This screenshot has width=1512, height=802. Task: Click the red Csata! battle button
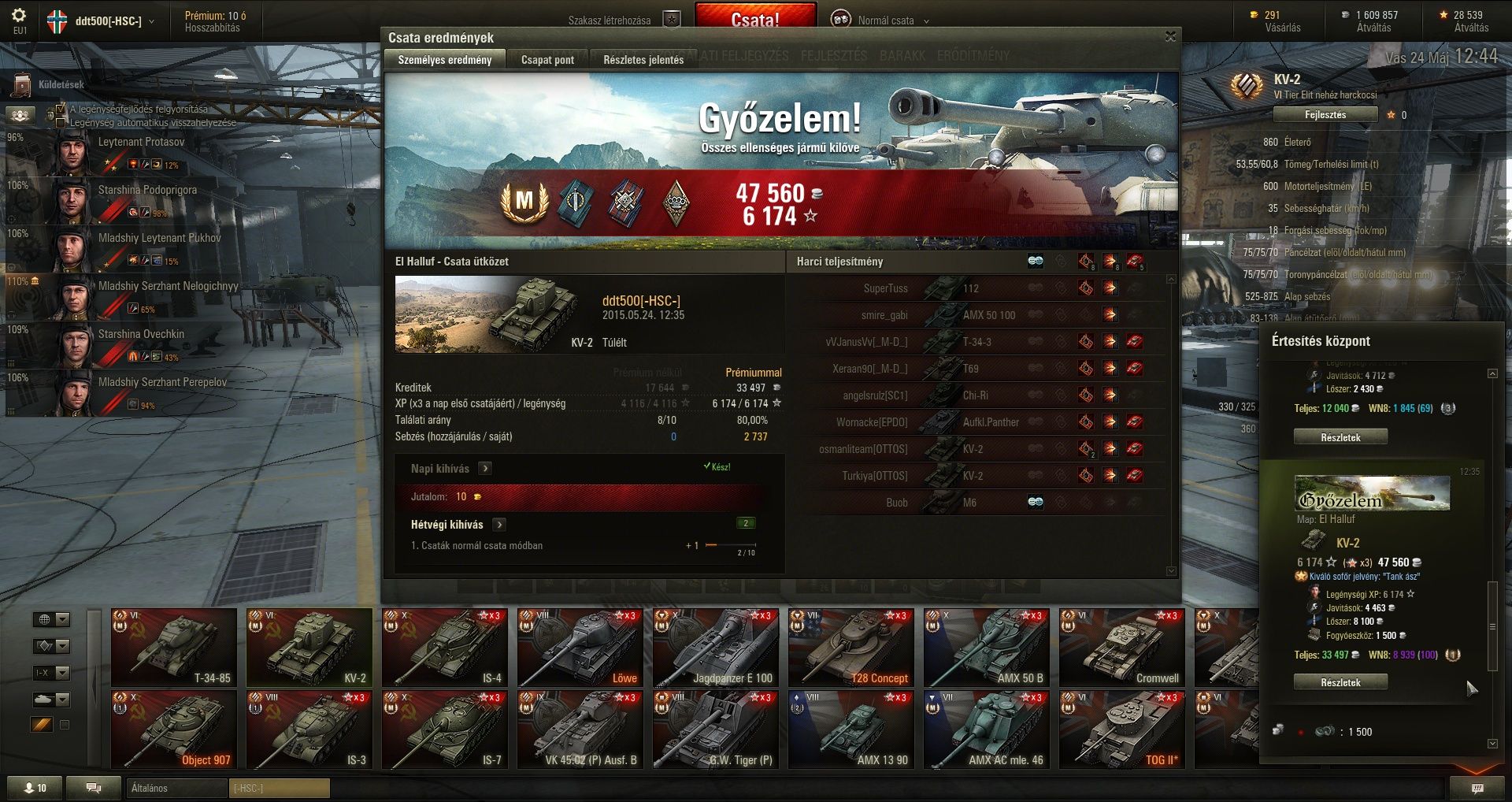coord(755,17)
